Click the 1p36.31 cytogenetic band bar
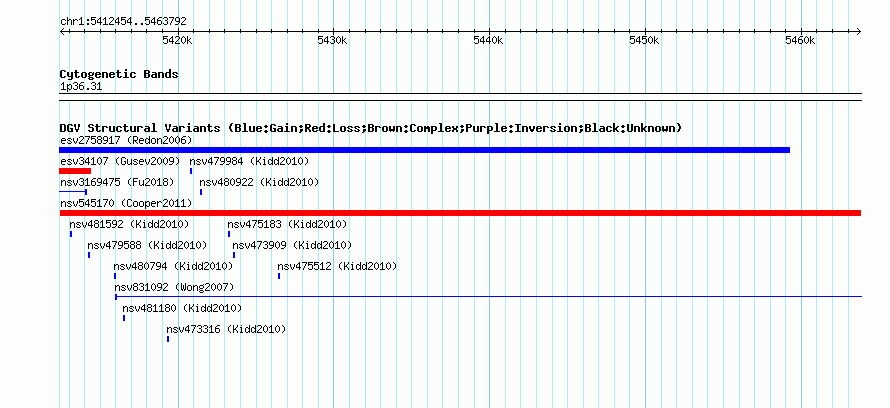Viewport: 890px width, 408px height. 460,97
